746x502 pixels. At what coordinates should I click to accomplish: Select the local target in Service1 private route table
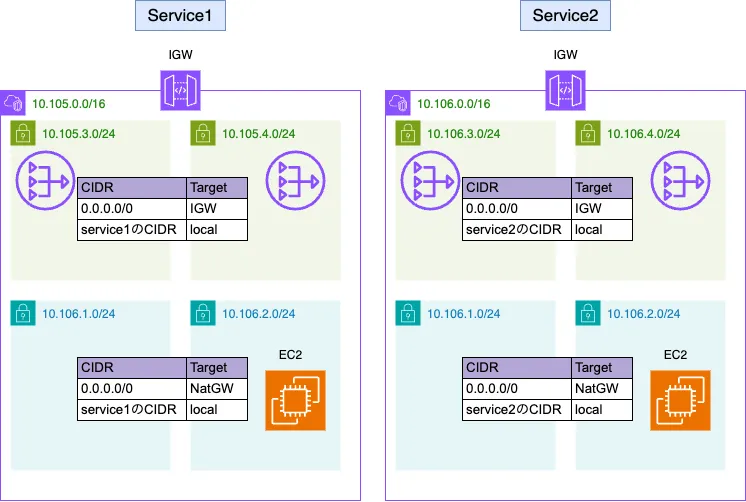pyautogui.click(x=217, y=409)
